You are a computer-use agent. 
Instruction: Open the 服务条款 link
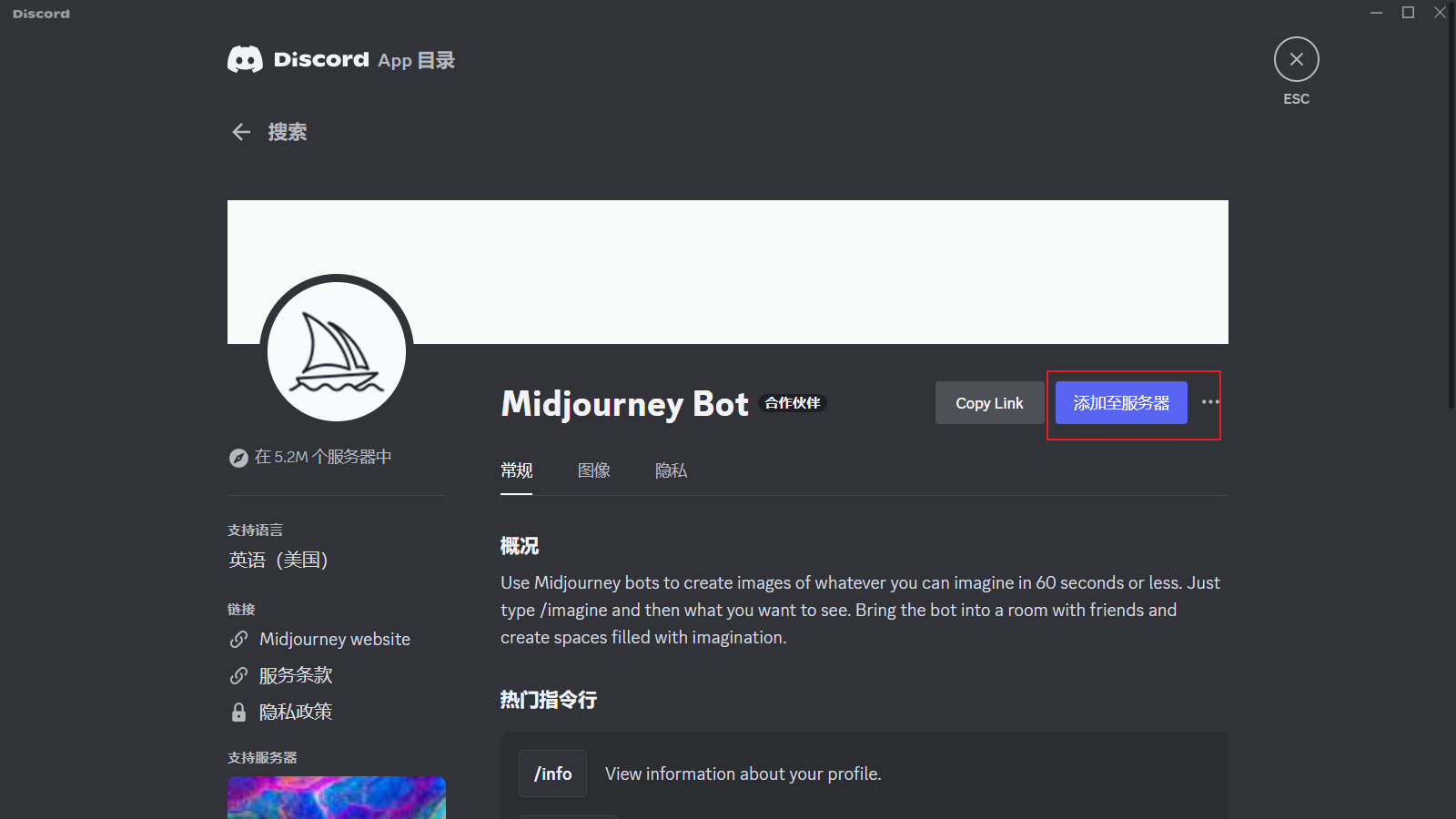[296, 675]
